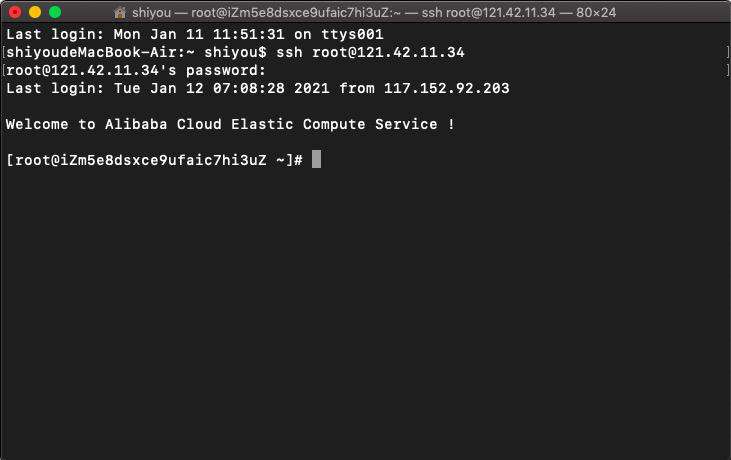The height and width of the screenshot is (460, 731).
Task: Click the password prompt line
Action: 136,70
